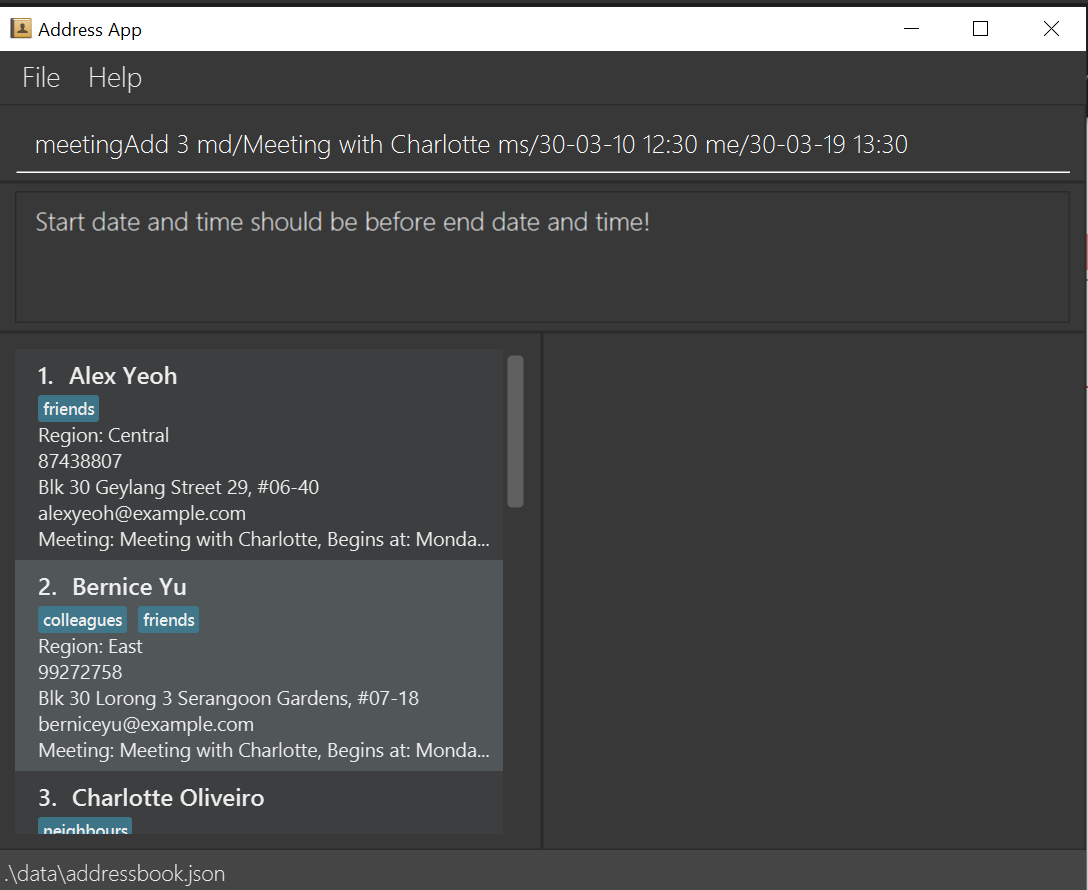Screen dimensions: 1088x890
Task: Click the meetingAdd command input box
Action: tap(543, 144)
